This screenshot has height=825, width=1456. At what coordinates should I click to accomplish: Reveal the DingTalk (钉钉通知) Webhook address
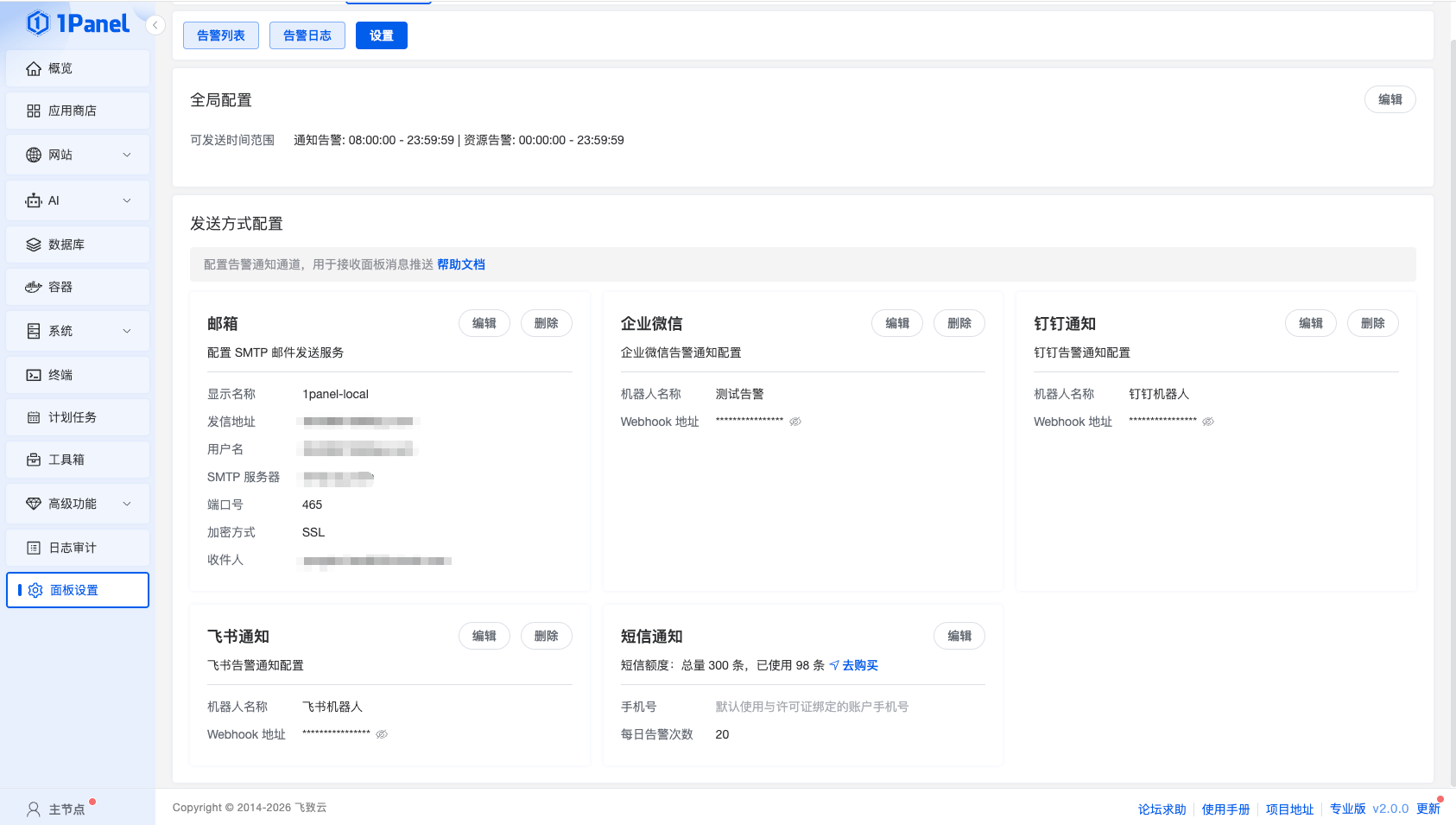click(x=1208, y=422)
